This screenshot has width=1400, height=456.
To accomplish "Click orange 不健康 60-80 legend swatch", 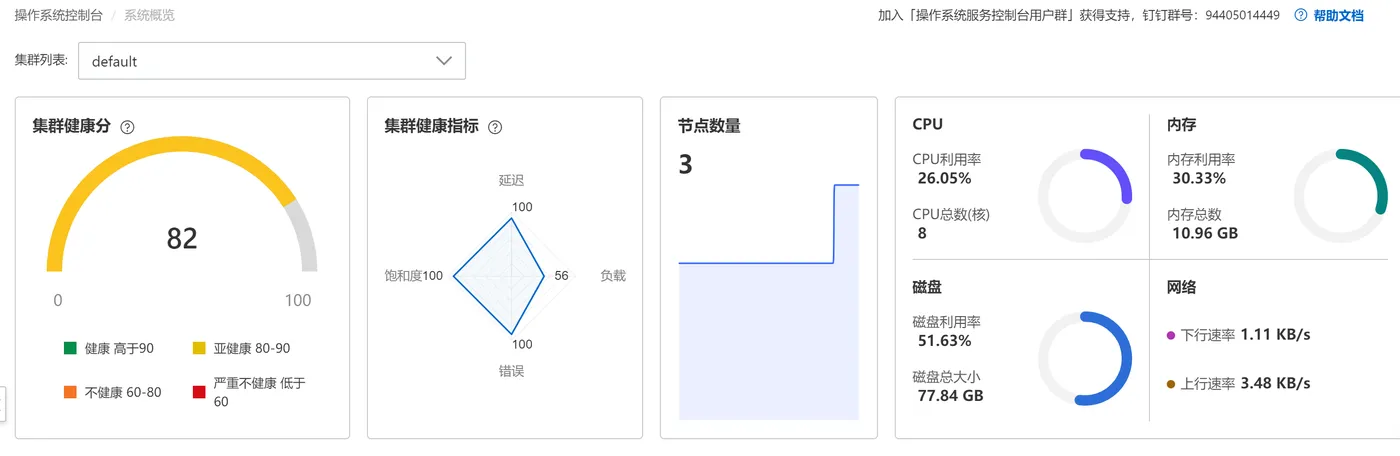I will coord(70,392).
